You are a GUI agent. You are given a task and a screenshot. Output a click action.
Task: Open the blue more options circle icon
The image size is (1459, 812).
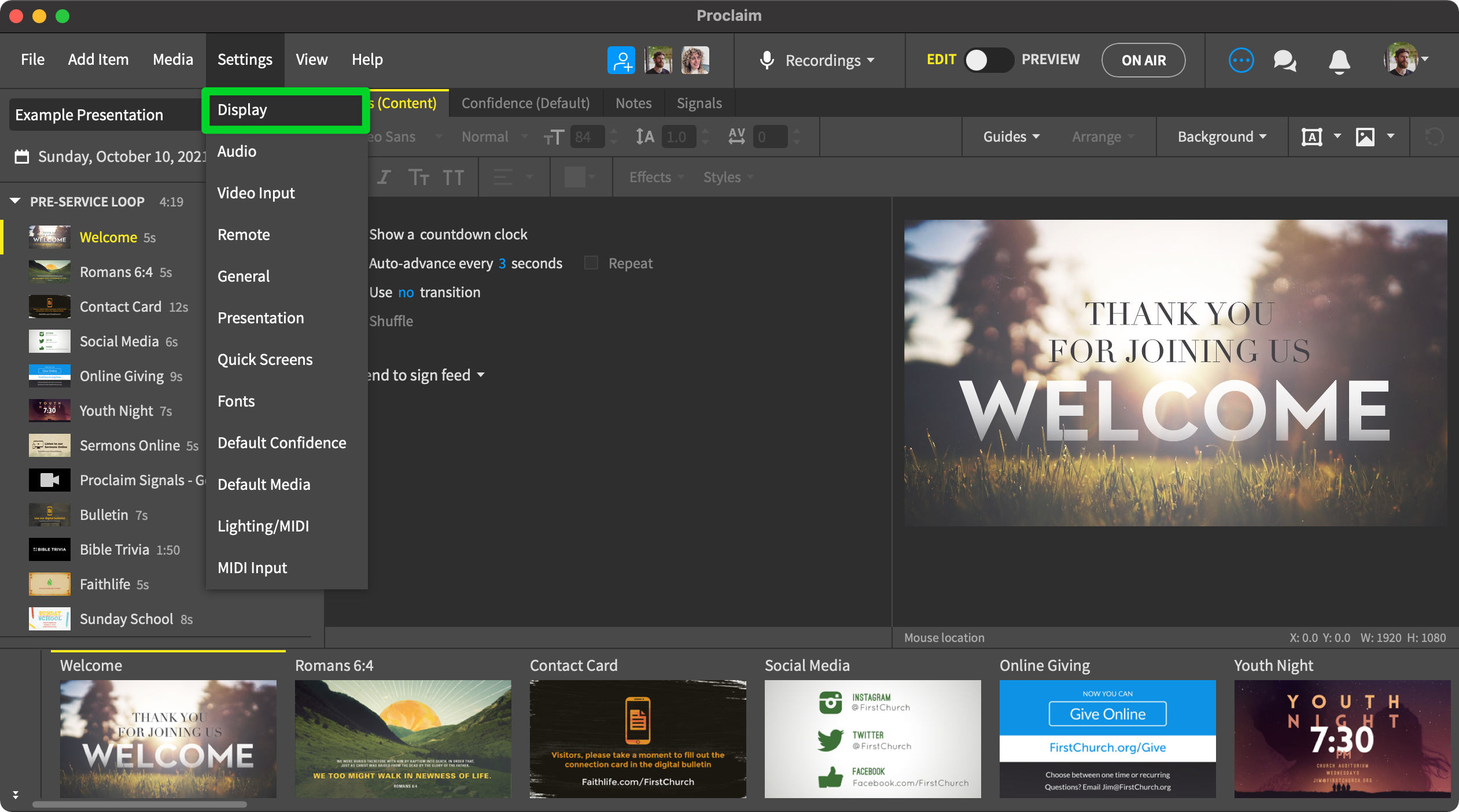(x=1241, y=60)
